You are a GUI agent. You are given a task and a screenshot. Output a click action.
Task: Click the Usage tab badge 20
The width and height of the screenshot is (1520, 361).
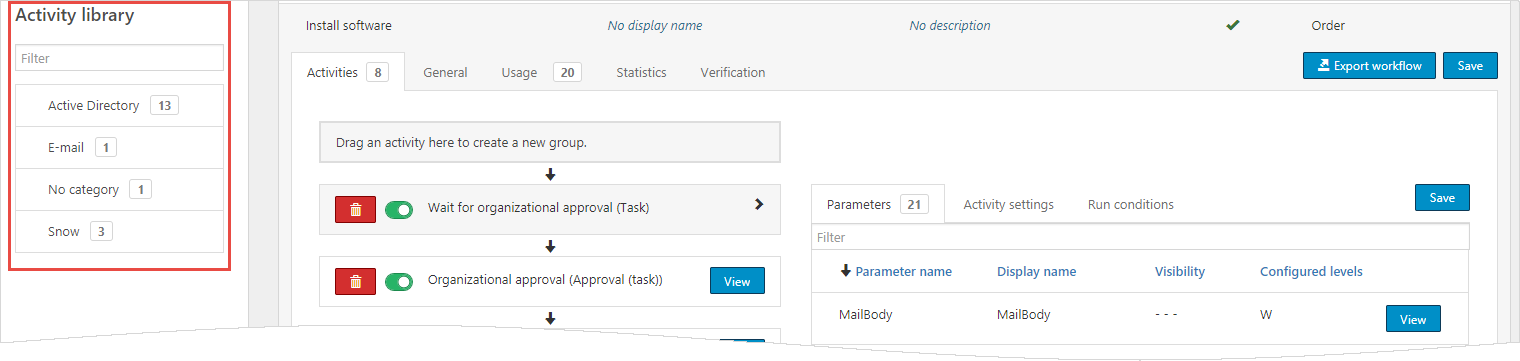pyautogui.click(x=567, y=72)
